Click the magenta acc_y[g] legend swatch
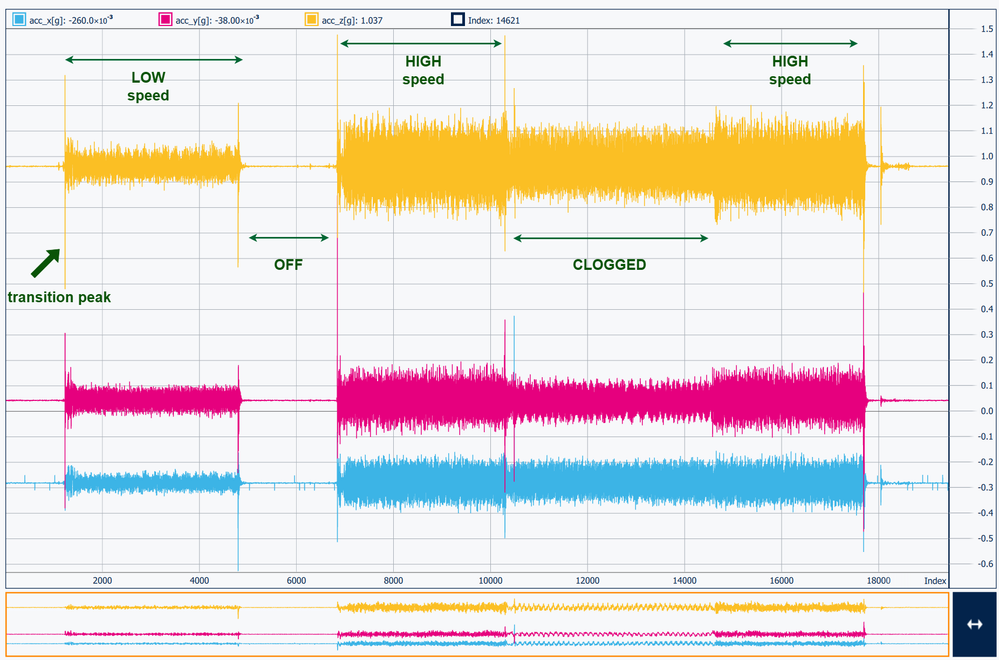This screenshot has width=999, height=660. pos(166,17)
